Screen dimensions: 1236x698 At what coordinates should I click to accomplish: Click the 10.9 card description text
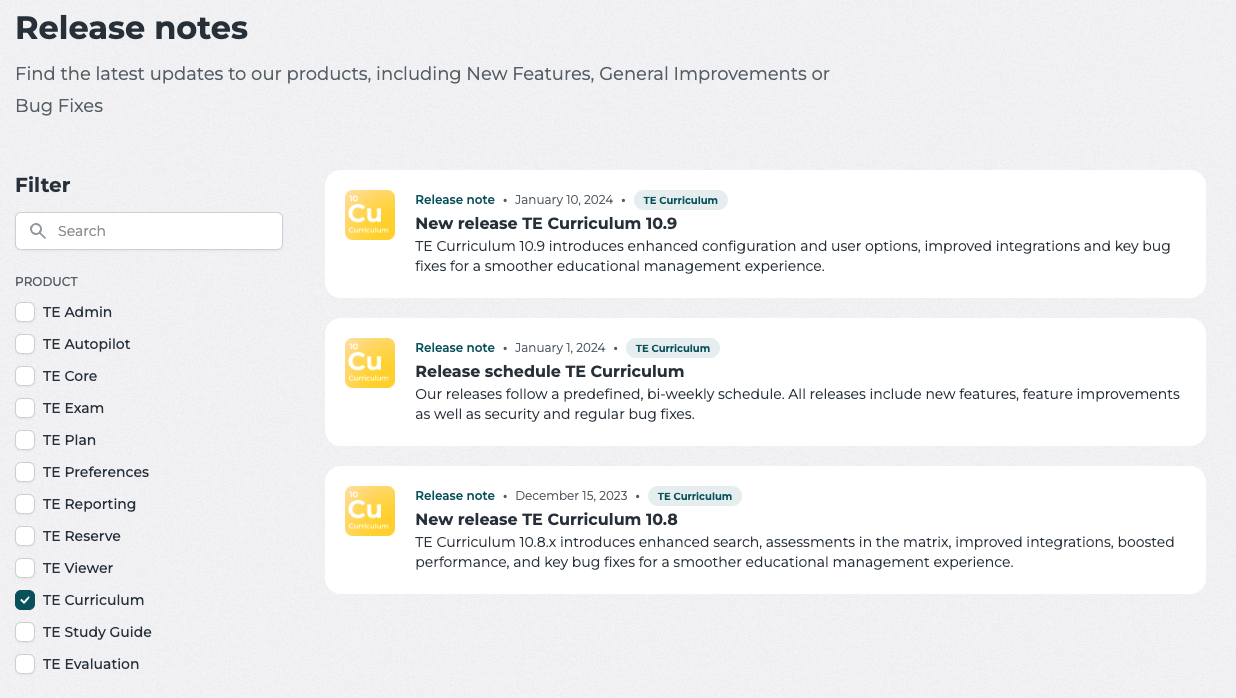[793, 256]
